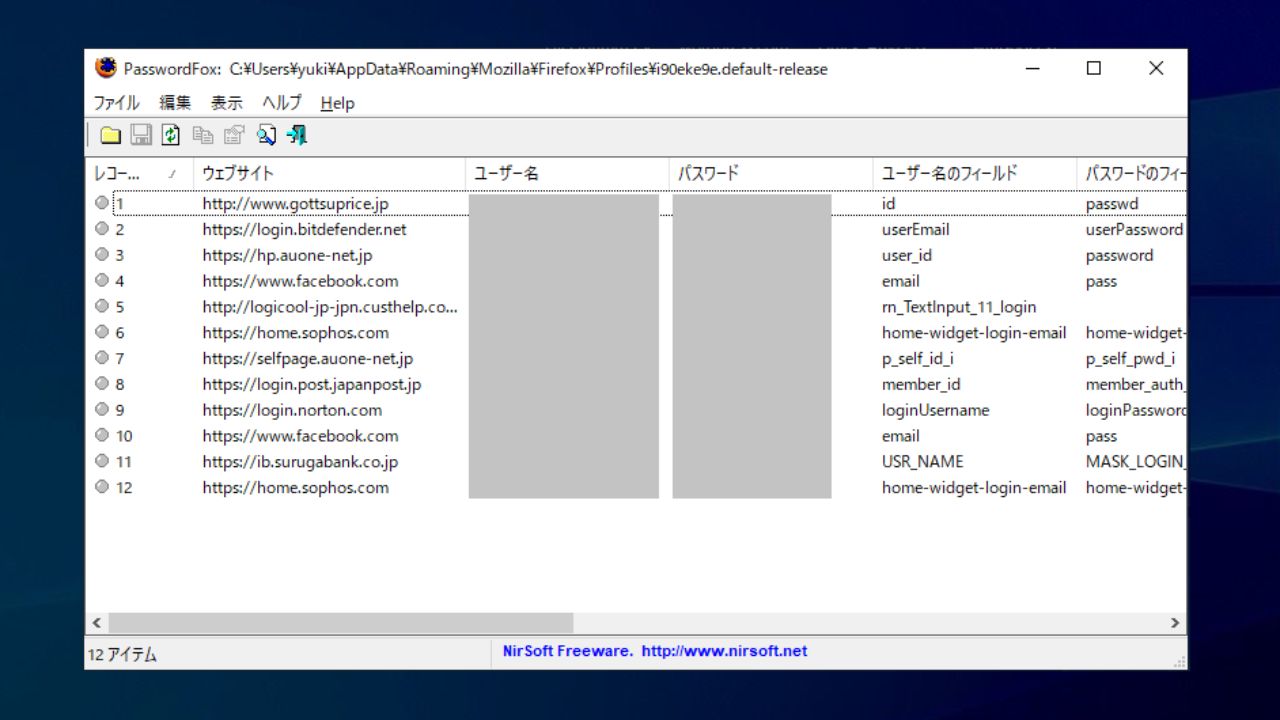Viewport: 1280px width, 720px height.
Task: Click the horizontal scrollbar right arrow
Action: pyautogui.click(x=1176, y=622)
